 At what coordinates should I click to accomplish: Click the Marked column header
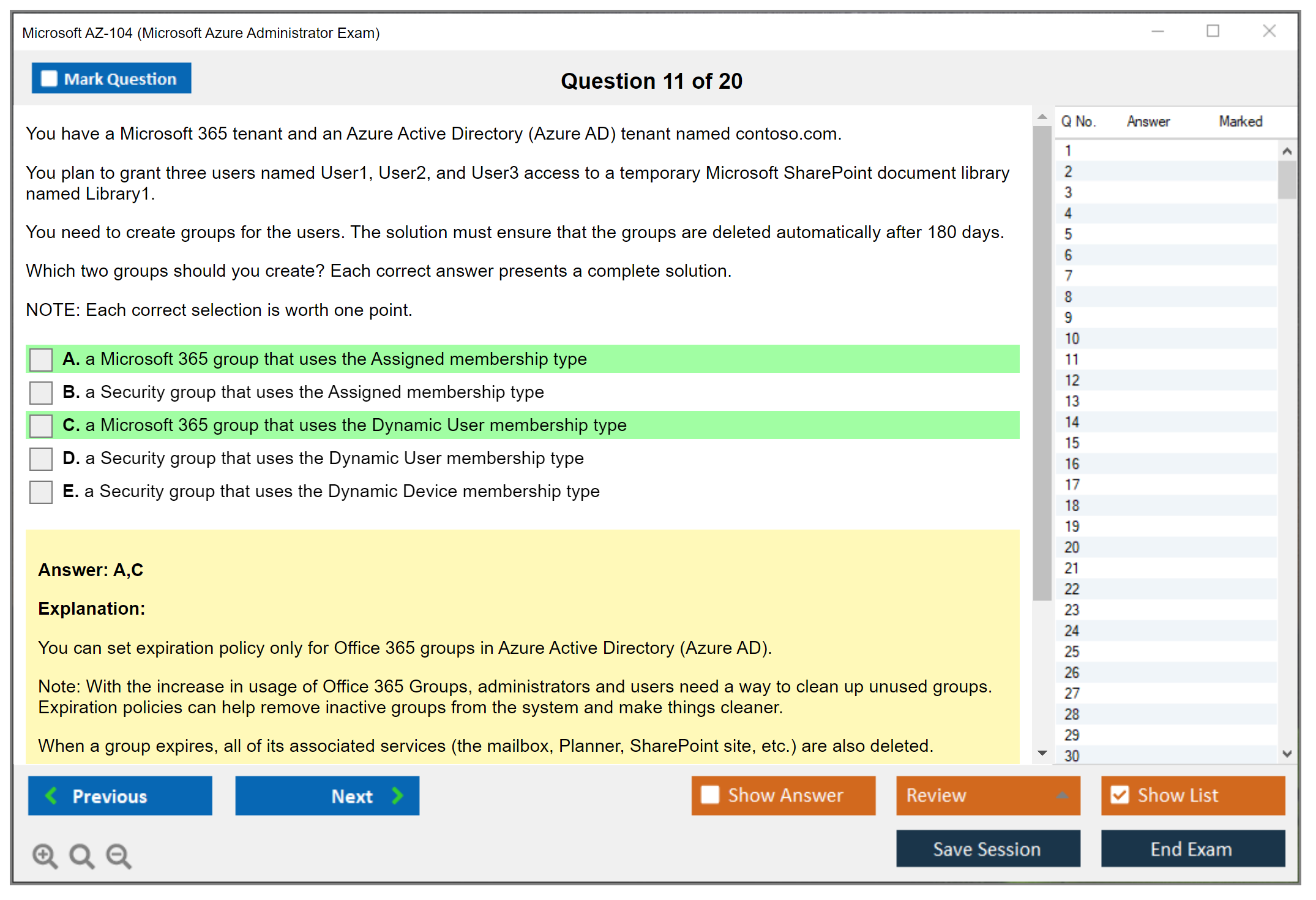(x=1240, y=121)
